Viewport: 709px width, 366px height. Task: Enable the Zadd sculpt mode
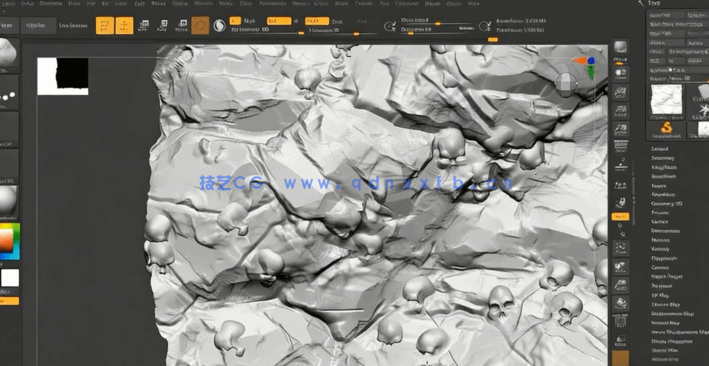pos(317,21)
